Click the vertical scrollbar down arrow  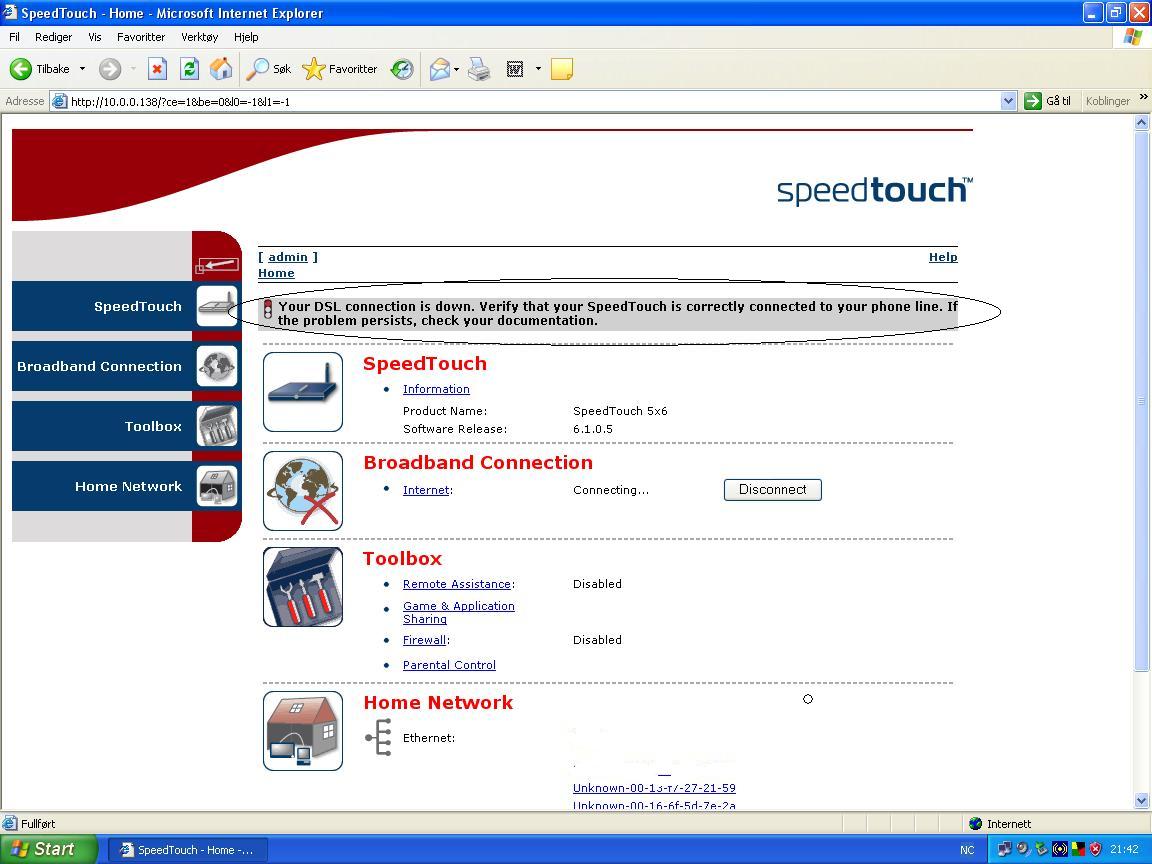coord(1142,801)
